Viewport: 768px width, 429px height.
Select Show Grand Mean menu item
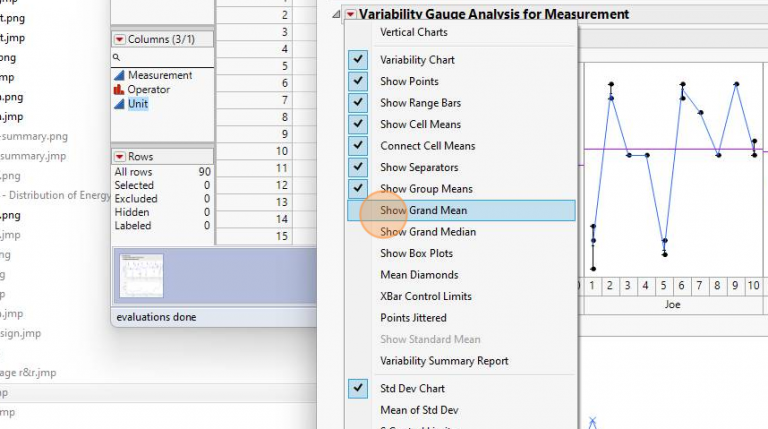423,210
